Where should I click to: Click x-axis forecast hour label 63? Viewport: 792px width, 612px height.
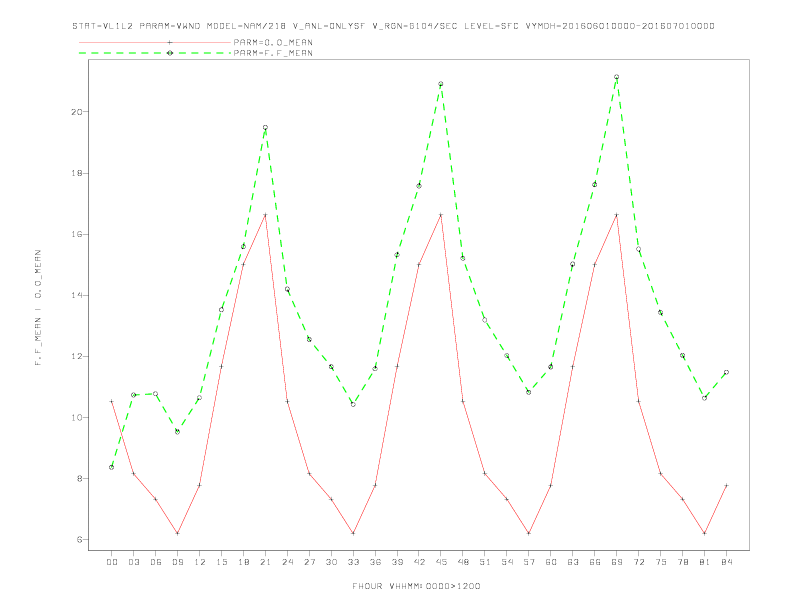tap(573, 562)
